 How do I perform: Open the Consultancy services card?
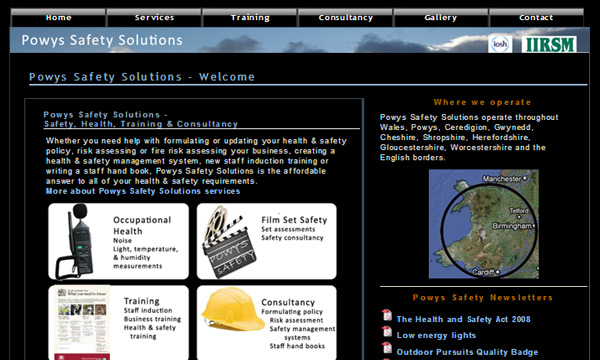click(267, 323)
